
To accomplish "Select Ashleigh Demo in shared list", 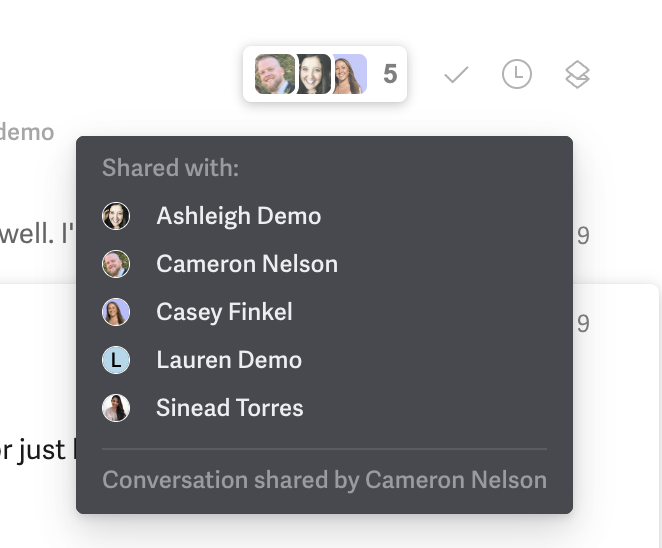I will pos(239,216).
